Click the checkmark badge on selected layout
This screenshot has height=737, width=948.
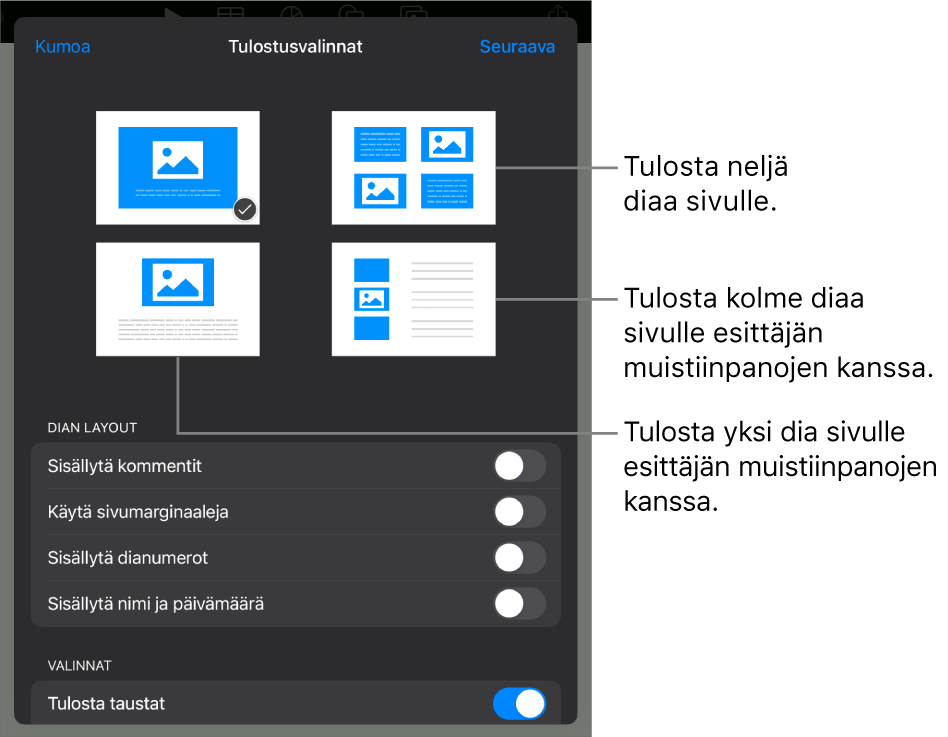pos(245,209)
